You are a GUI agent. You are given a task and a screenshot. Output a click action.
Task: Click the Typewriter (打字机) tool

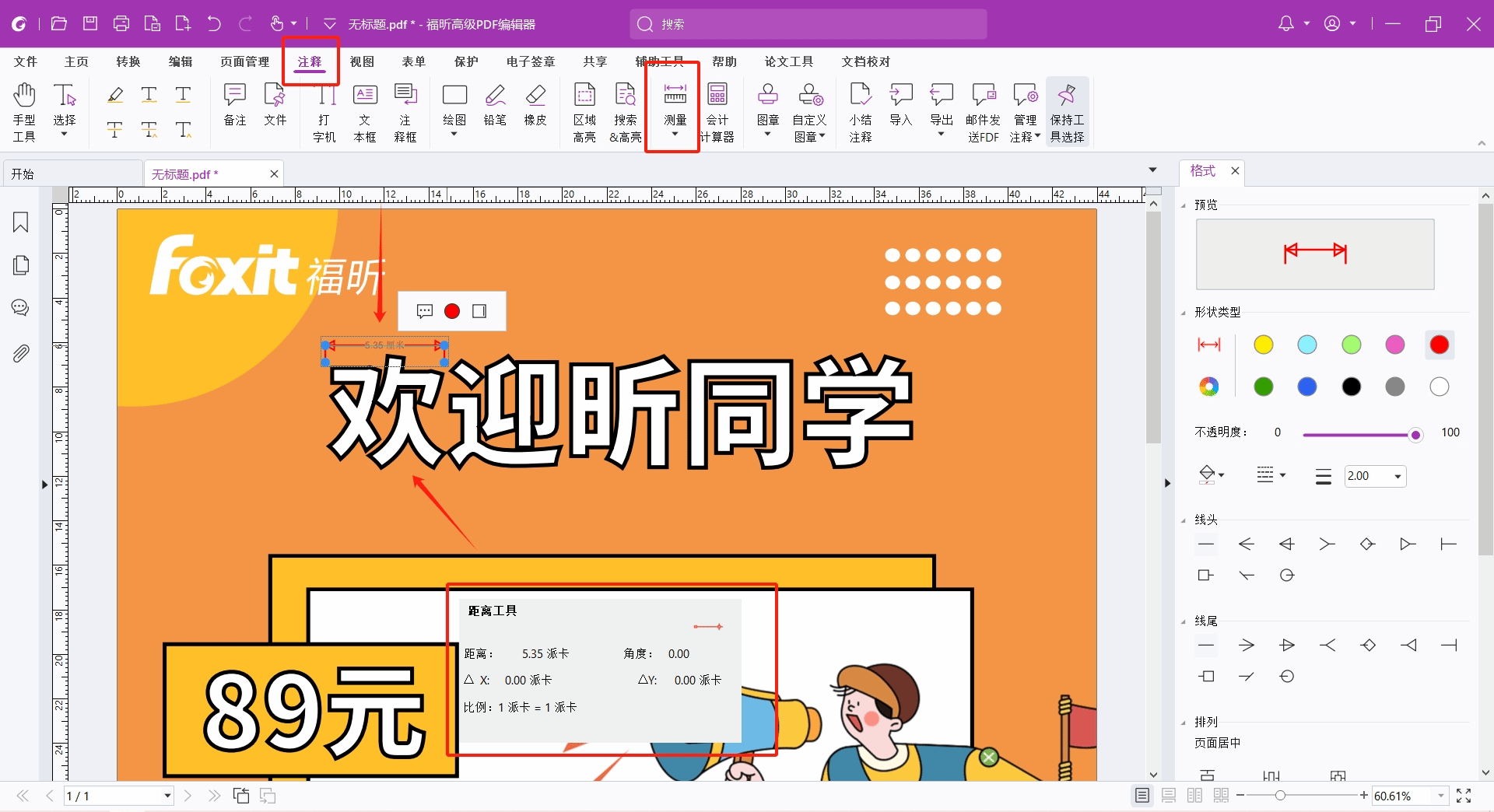324,112
